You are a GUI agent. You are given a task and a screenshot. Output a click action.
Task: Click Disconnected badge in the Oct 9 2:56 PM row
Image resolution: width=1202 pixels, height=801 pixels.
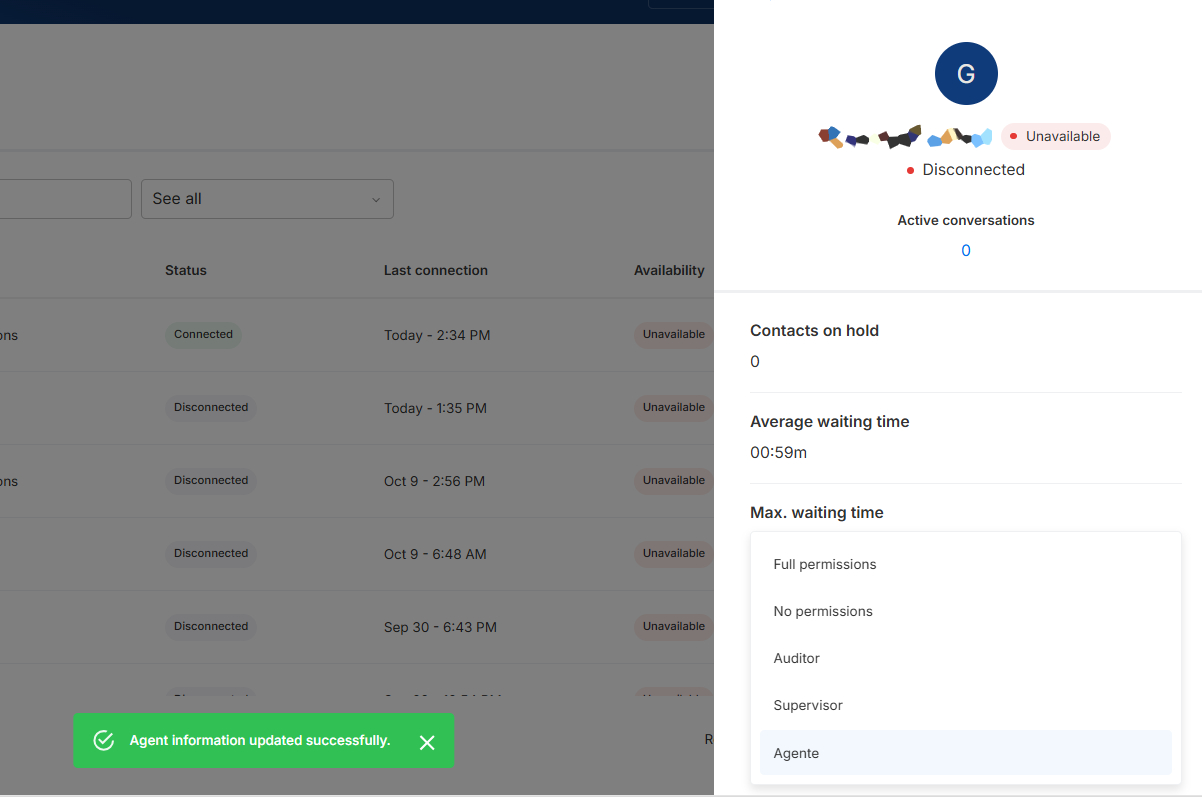211,481
